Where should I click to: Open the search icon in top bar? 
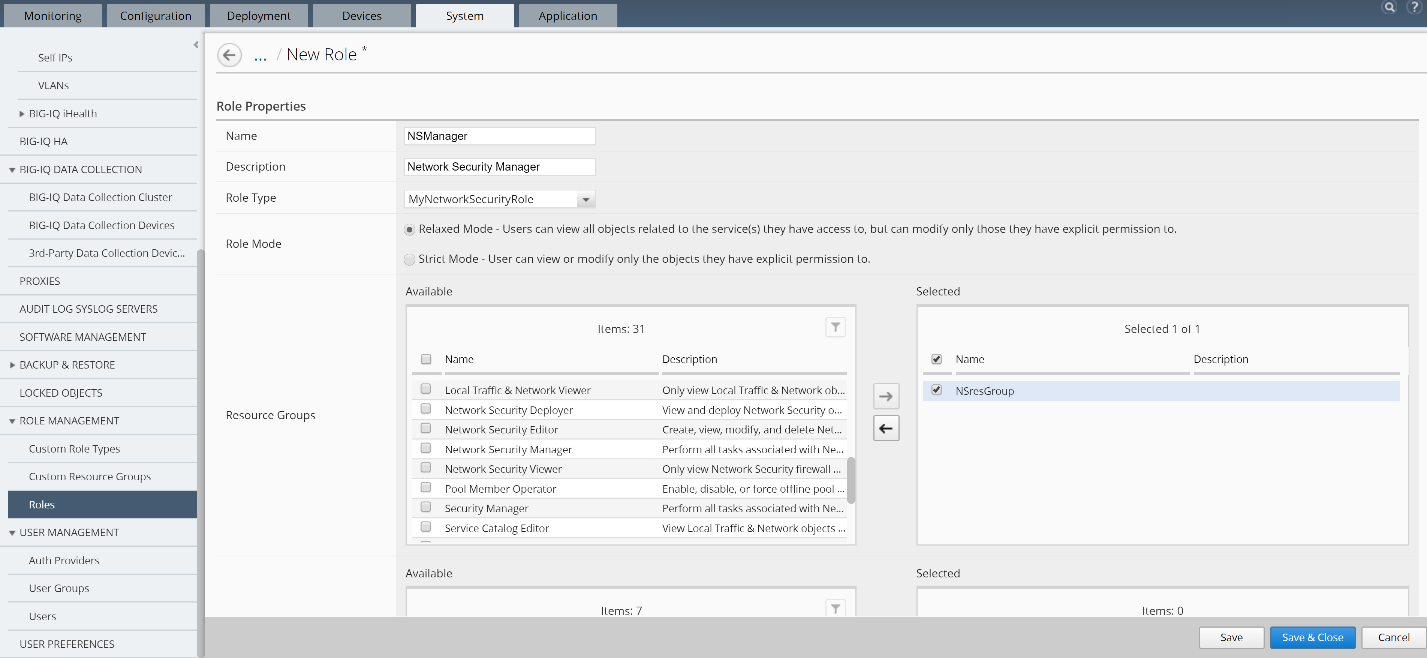click(x=1389, y=6)
